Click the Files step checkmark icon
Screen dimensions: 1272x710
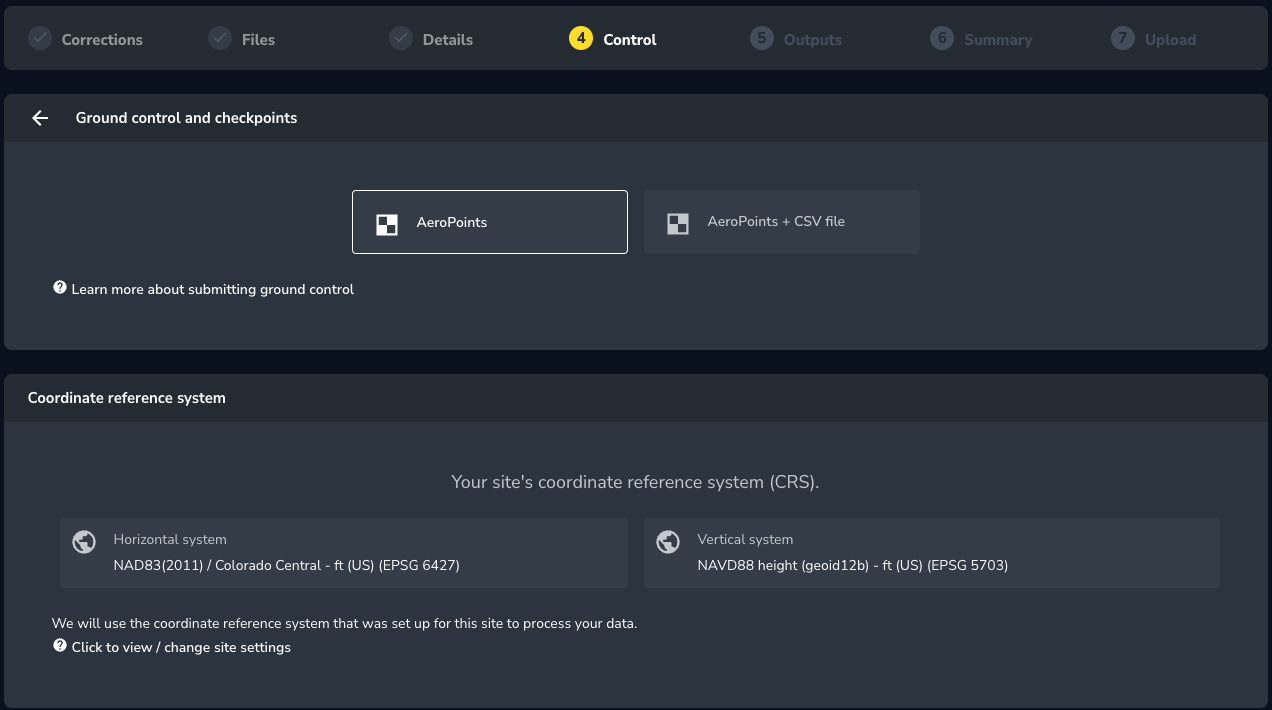pyautogui.click(x=220, y=38)
